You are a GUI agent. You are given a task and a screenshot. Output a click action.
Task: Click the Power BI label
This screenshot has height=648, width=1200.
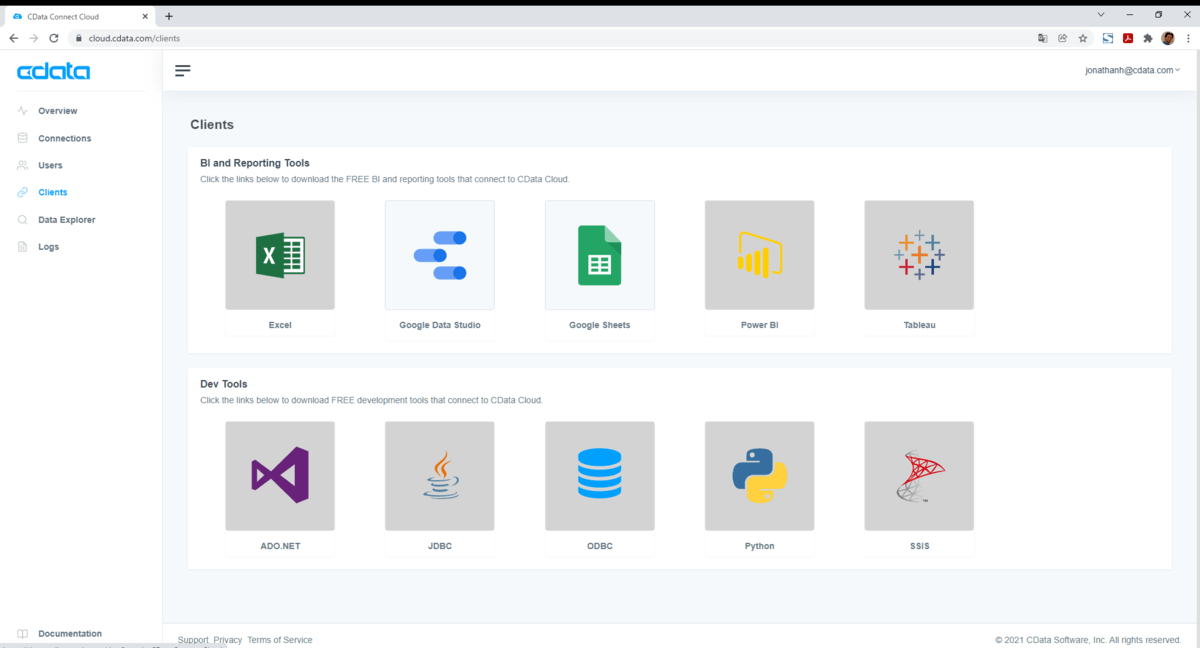click(x=760, y=325)
